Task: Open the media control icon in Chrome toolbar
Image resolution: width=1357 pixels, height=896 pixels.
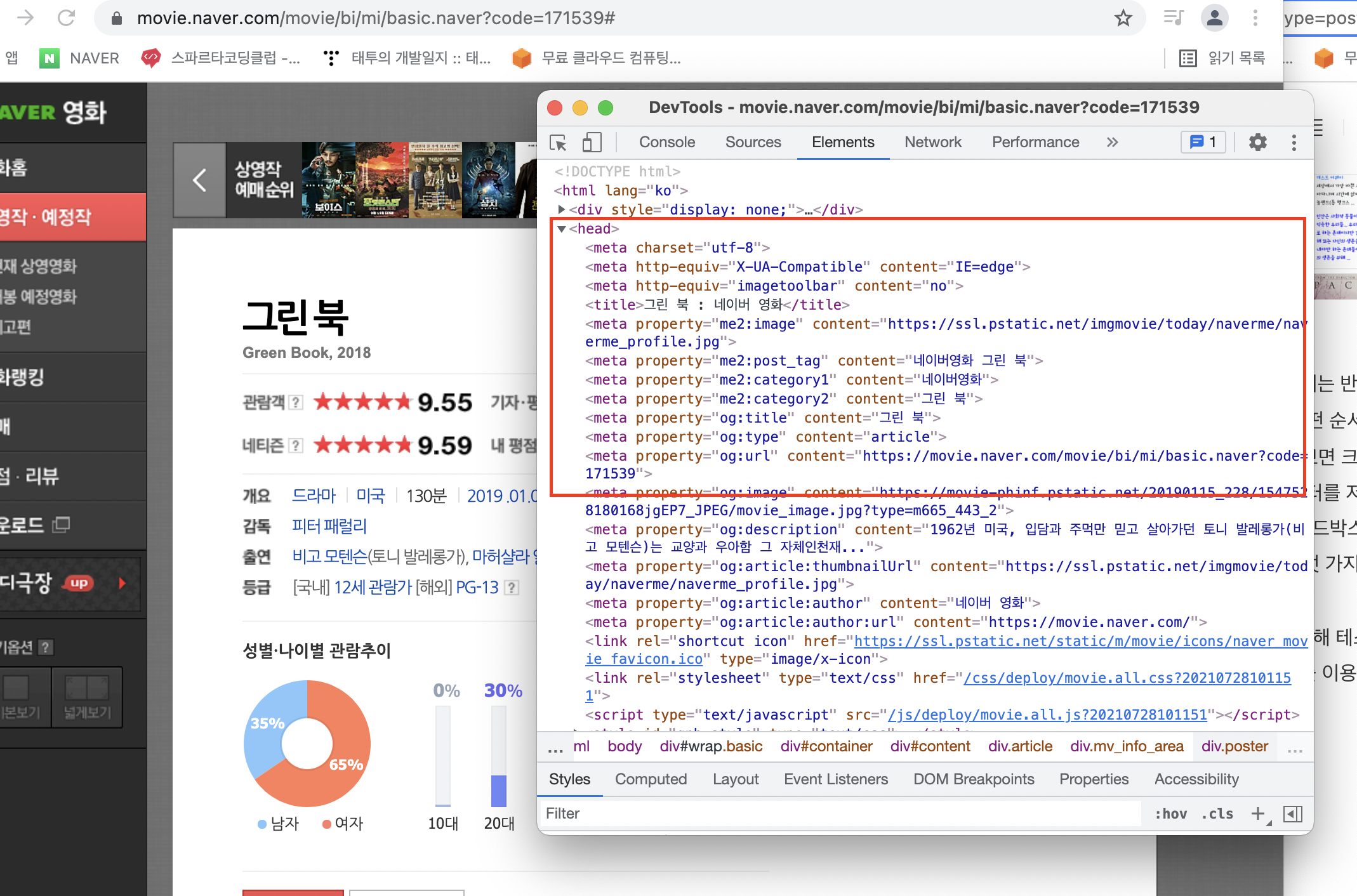Action: (1173, 18)
